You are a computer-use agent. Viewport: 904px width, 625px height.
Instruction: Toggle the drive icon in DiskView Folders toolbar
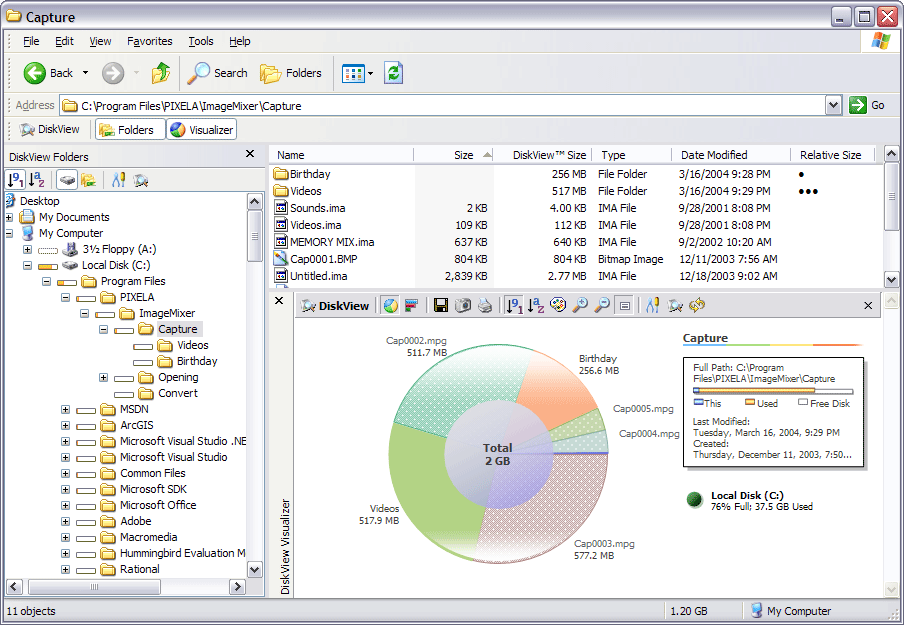pyautogui.click(x=67, y=180)
